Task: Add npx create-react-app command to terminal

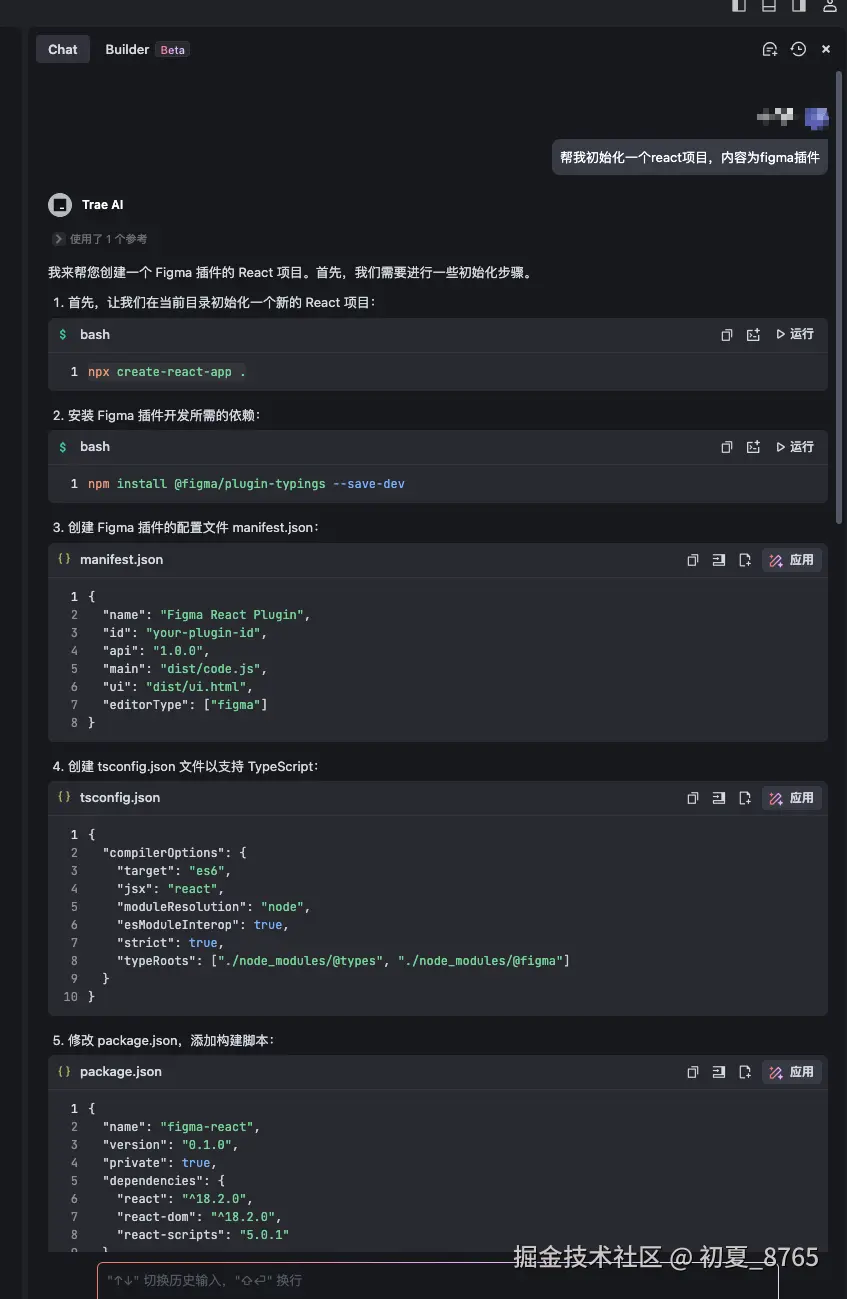Action: 753,335
